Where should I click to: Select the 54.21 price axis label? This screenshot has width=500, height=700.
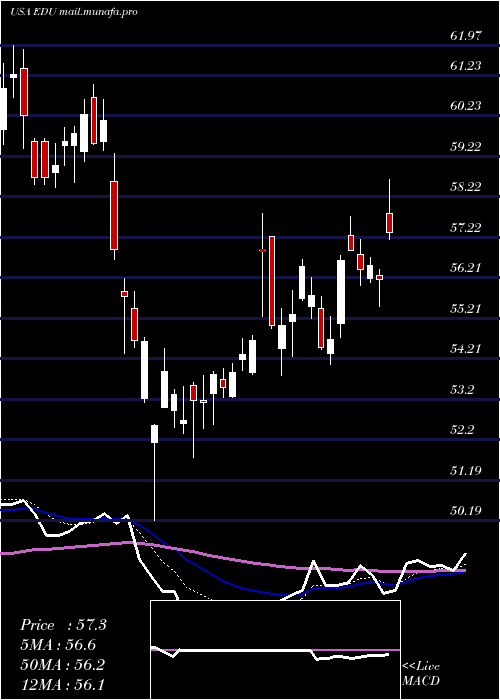[466, 349]
